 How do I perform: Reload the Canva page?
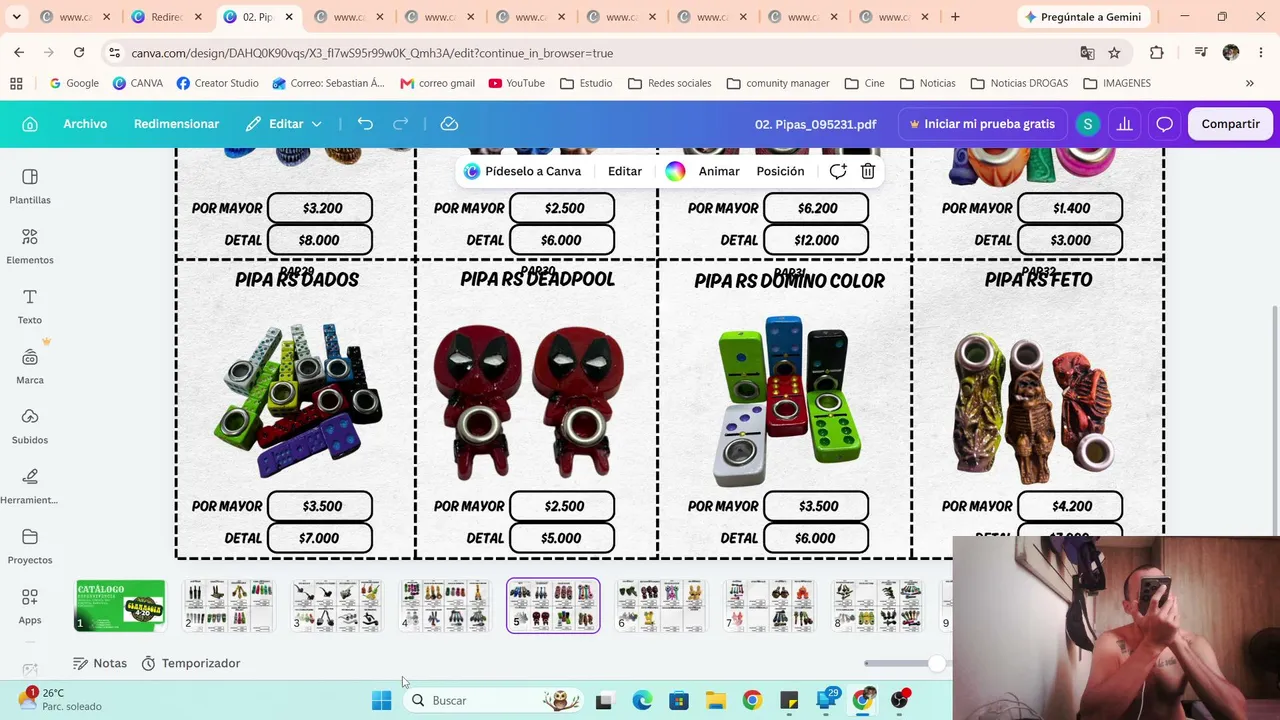point(79,53)
